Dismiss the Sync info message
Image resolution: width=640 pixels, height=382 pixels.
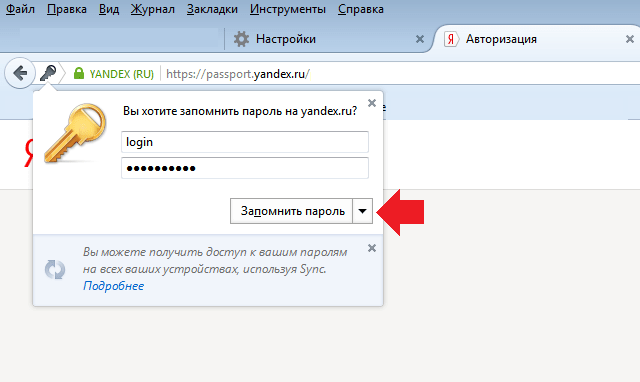372,248
